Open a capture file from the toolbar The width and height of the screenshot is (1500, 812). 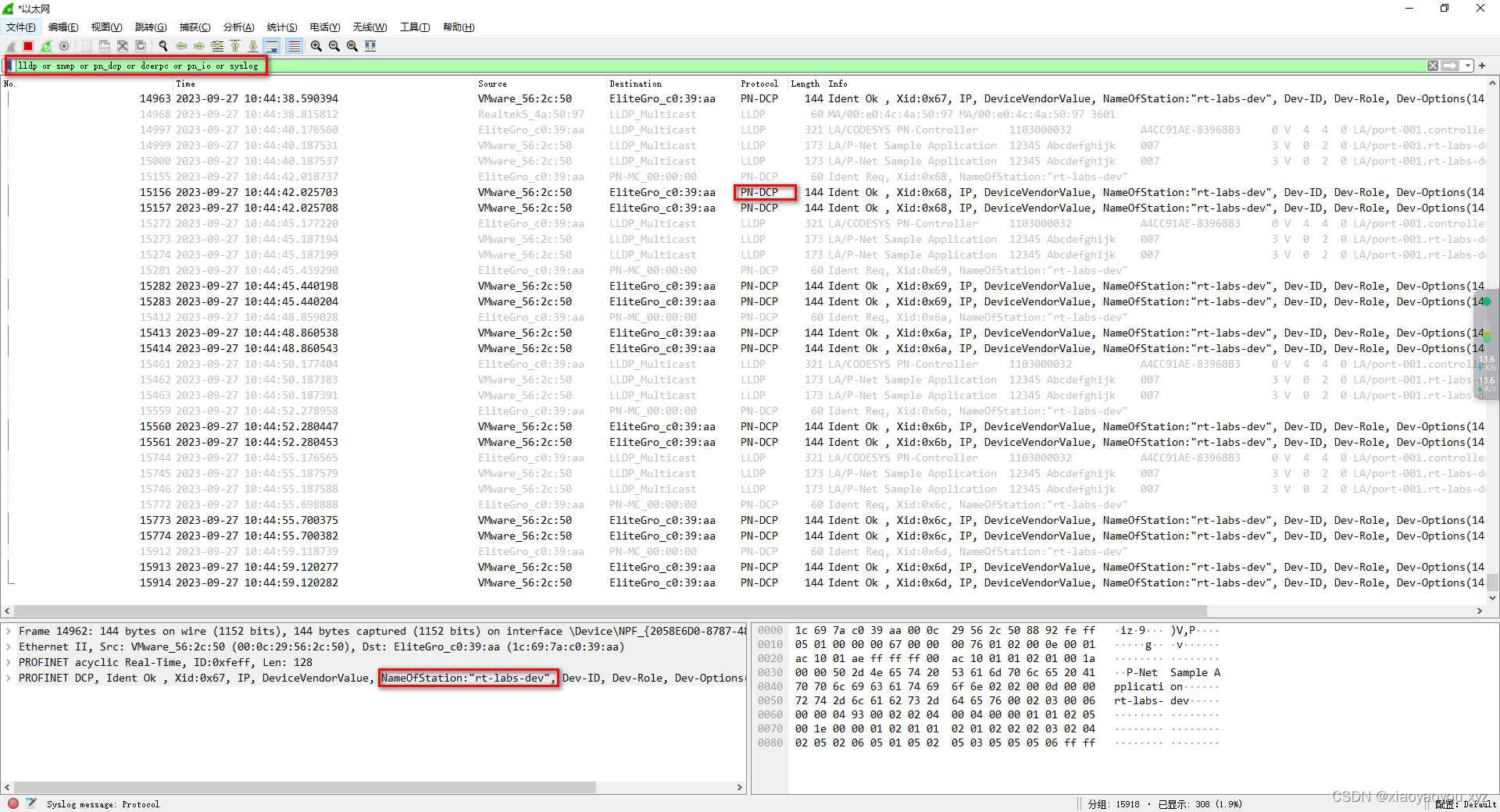[x=87, y=46]
